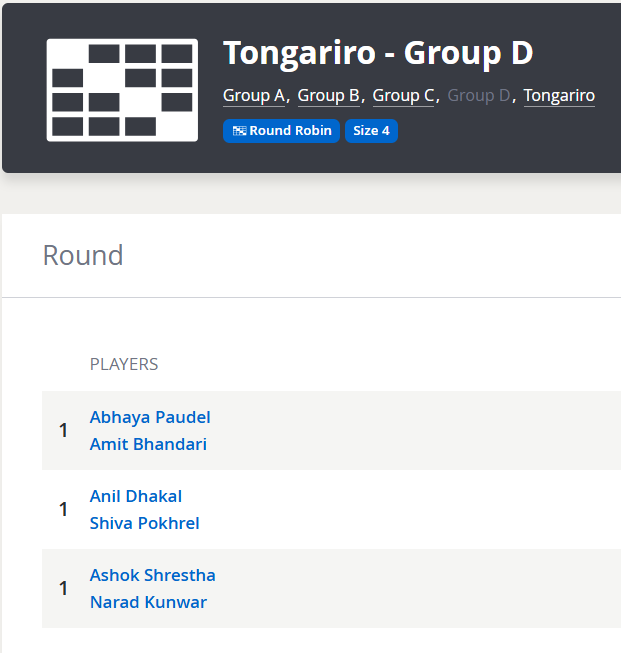Select the Abhaya Paudel and Amit Bhandari row

pos(400,430)
